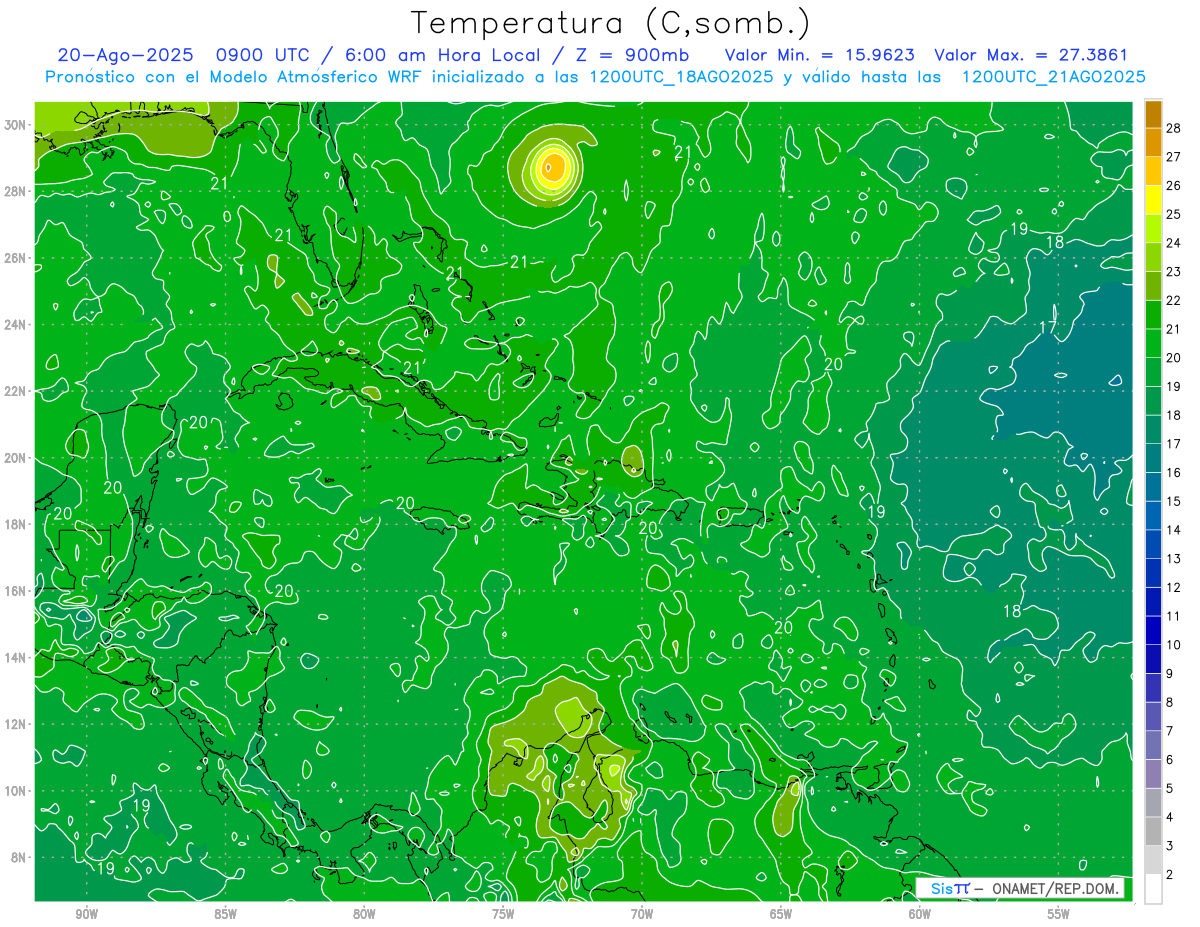Image resolution: width=1200 pixels, height=927 pixels.
Task: Click the lime swatch between 23 and 24
Action: [x=1153, y=256]
